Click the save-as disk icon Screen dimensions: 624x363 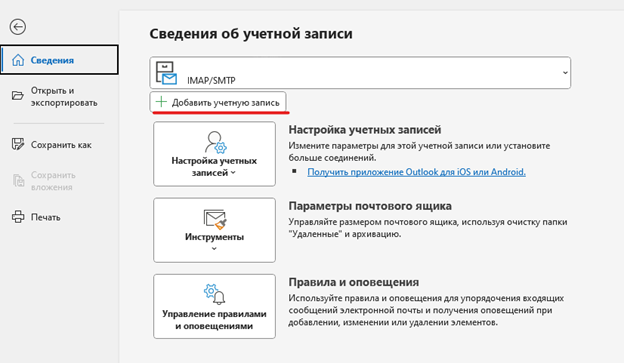[x=18, y=144]
